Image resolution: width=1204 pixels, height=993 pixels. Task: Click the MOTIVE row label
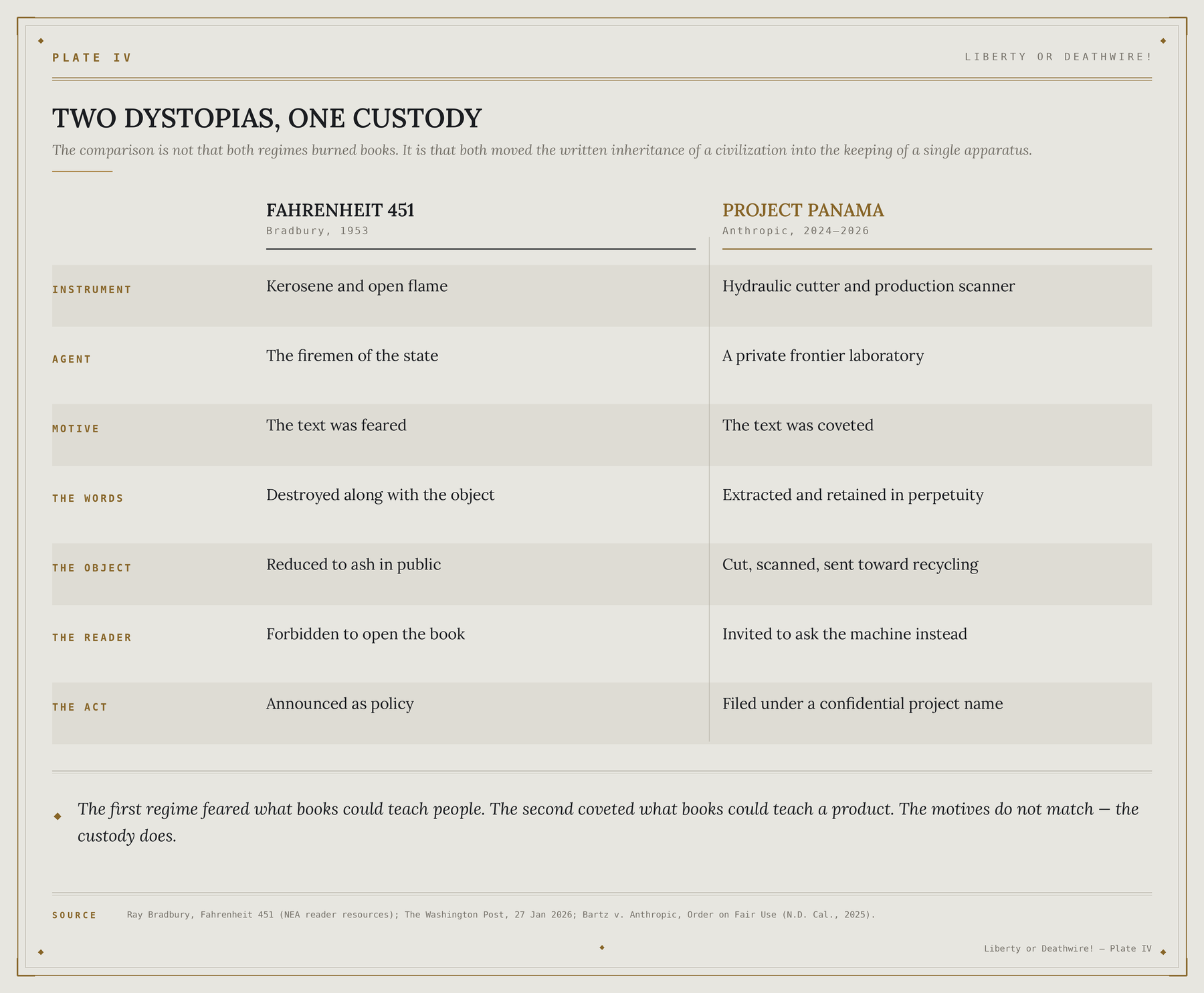point(76,429)
